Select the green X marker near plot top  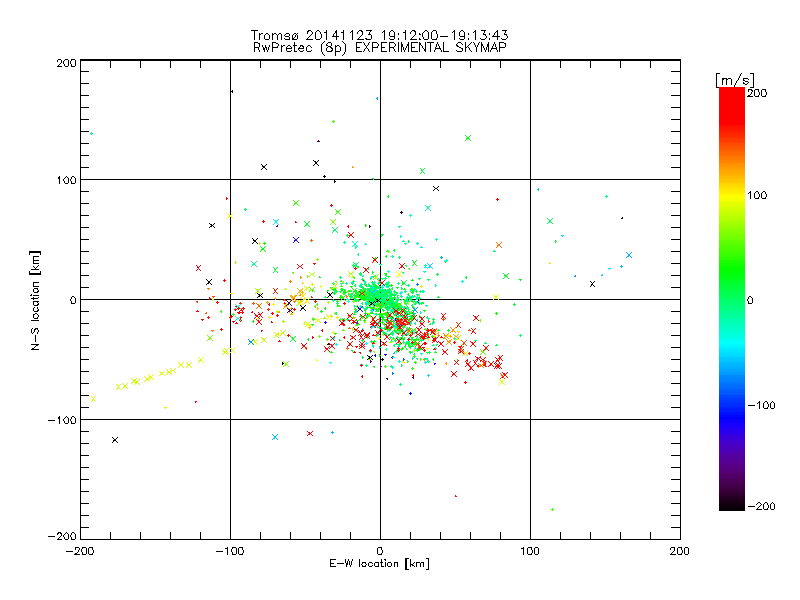tap(467, 138)
